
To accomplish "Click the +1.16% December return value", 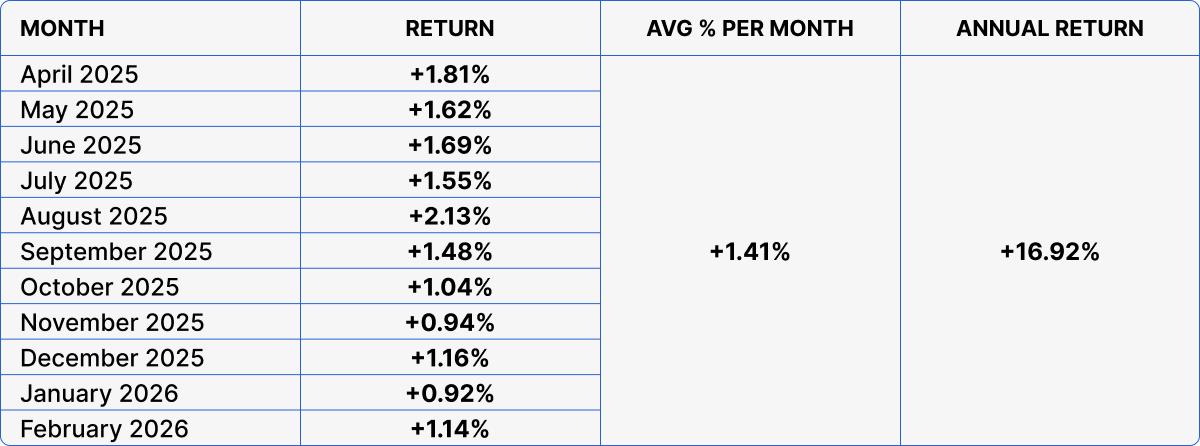I will (x=450, y=358).
